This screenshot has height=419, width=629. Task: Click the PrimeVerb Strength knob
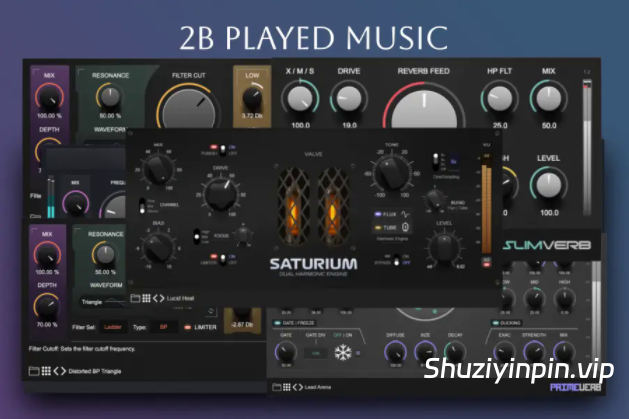click(x=534, y=352)
